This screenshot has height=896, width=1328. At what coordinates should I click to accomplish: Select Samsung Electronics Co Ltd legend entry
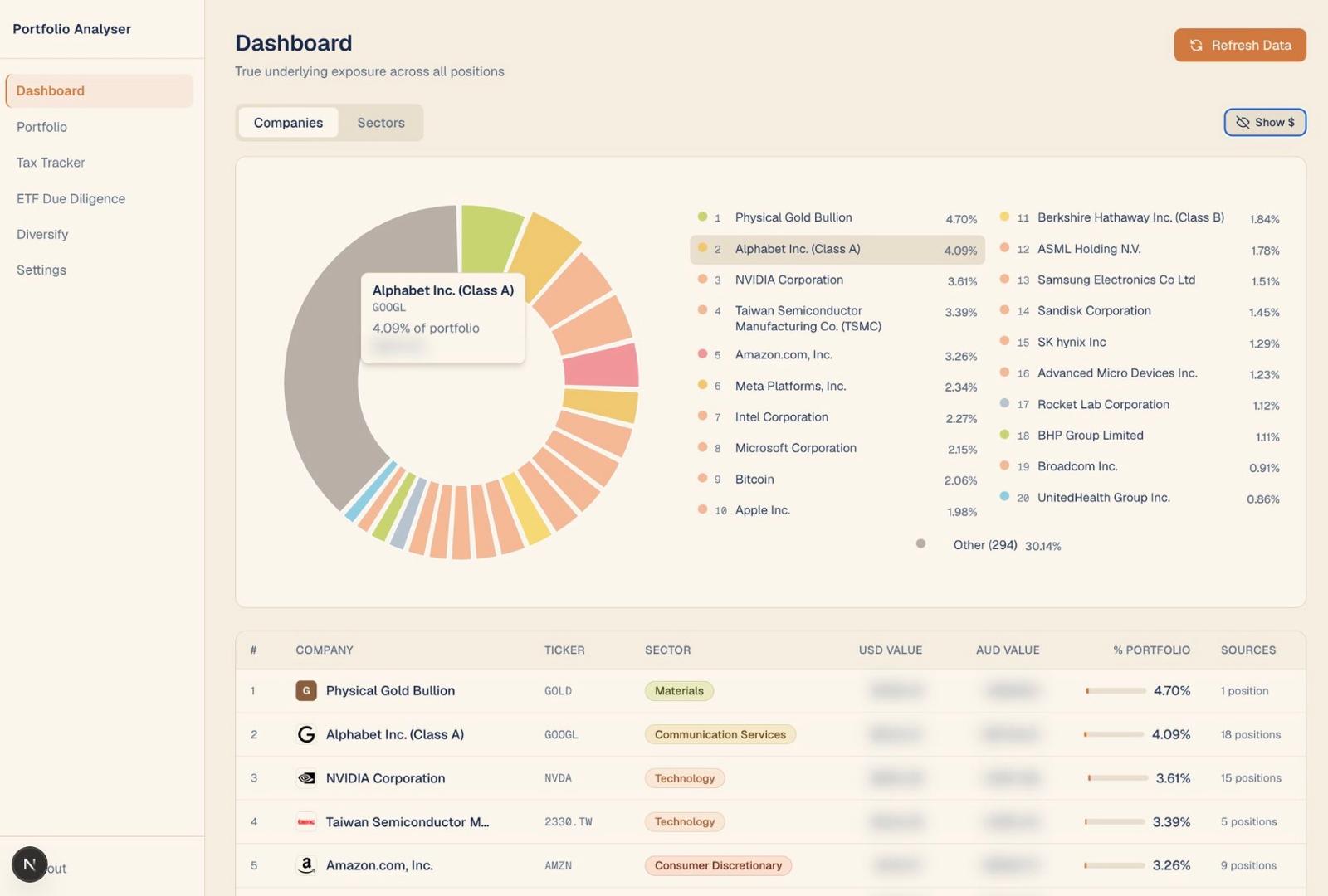pyautogui.click(x=1140, y=280)
